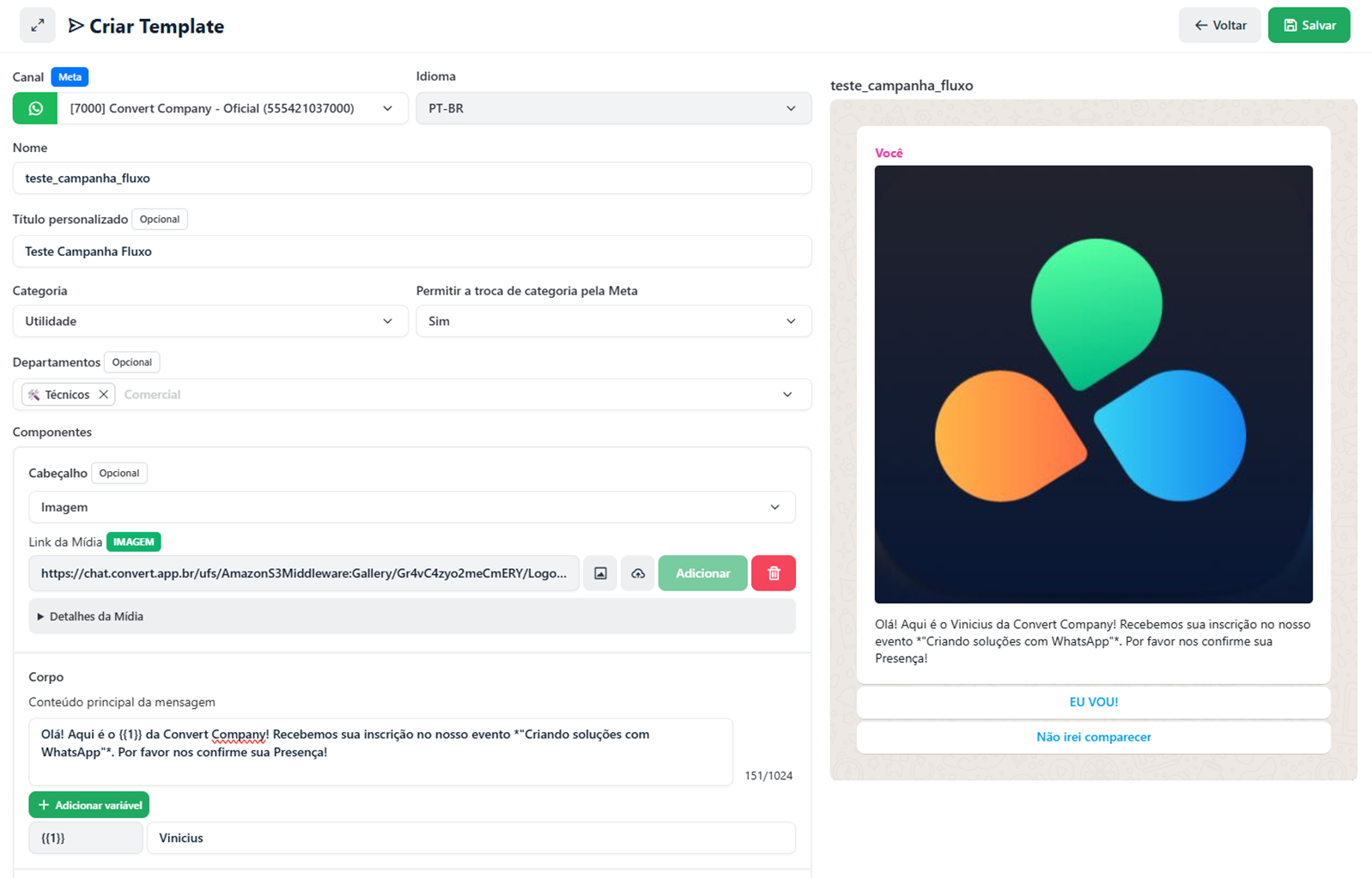This screenshot has width=1372, height=878.
Task: Focus the Título personalizado input field
Action: tap(412, 251)
